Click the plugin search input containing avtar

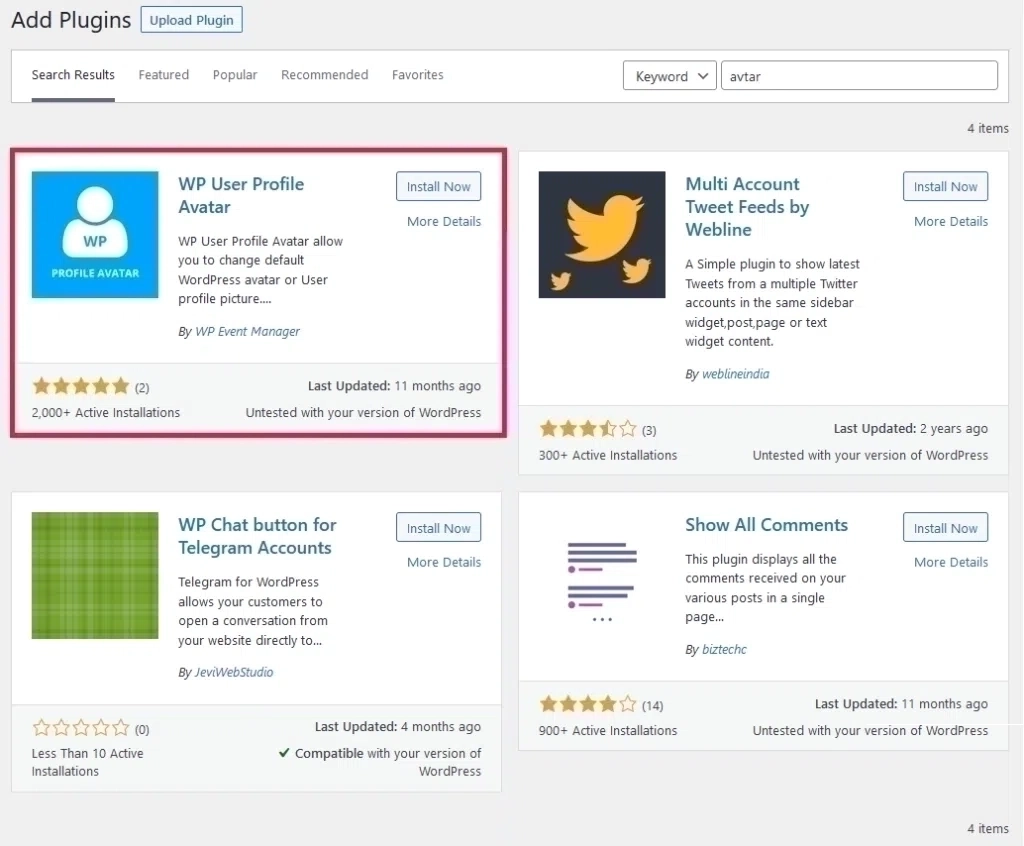click(x=859, y=75)
